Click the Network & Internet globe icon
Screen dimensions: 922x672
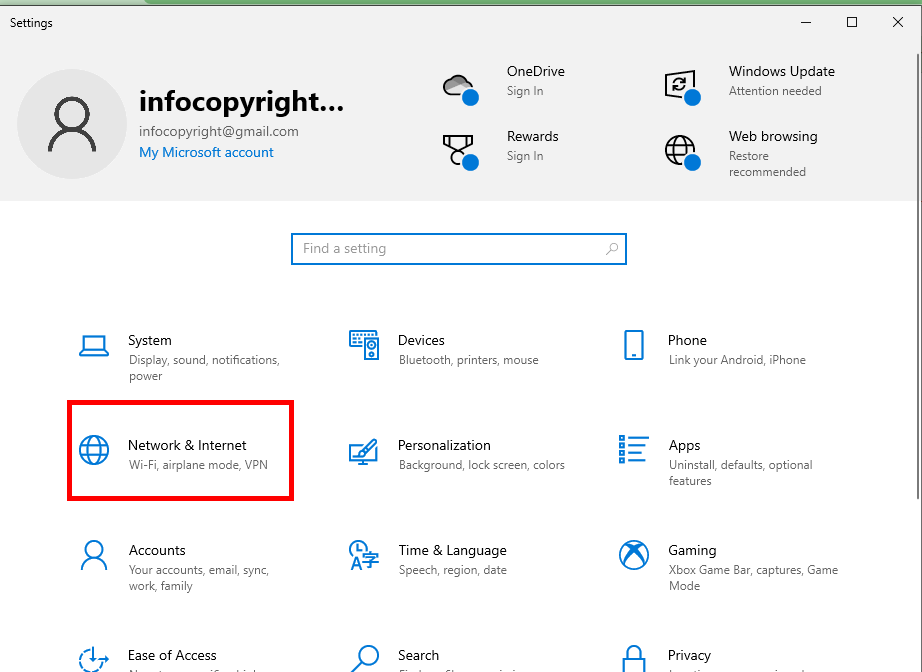pos(94,450)
